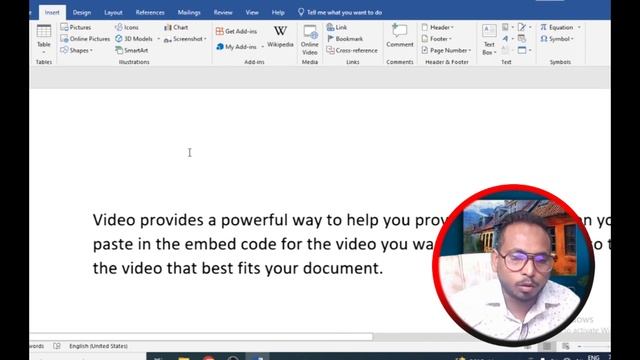The height and width of the screenshot is (360, 640).
Task: Open the Equation dropdown arrow
Action: (x=579, y=27)
